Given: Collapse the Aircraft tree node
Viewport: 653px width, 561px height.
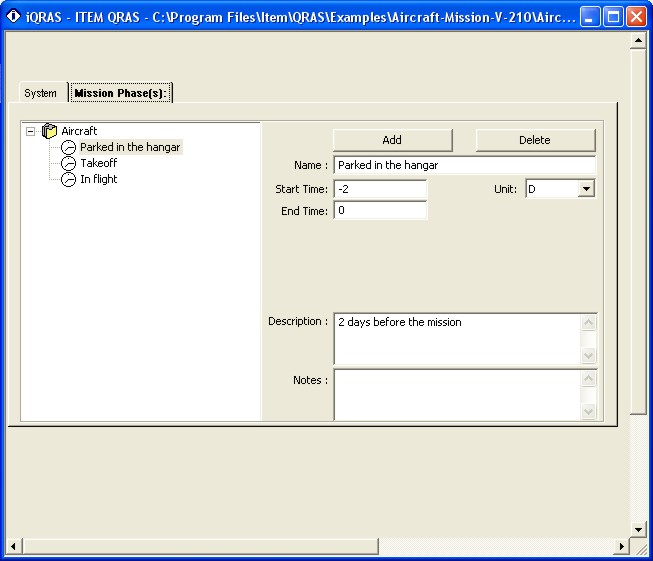Looking at the screenshot, I should pyautogui.click(x=31, y=131).
